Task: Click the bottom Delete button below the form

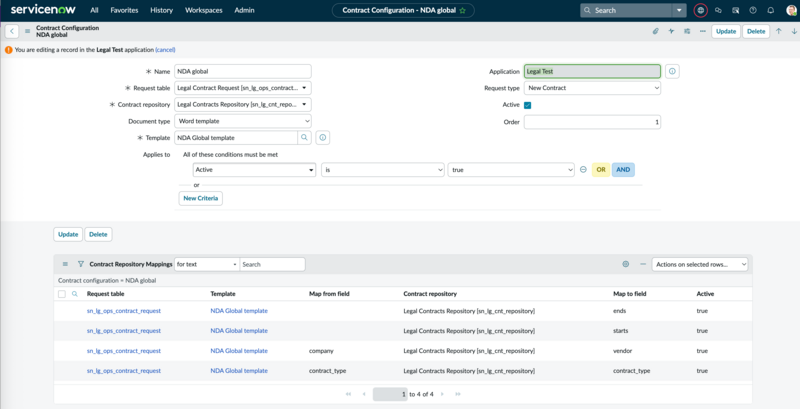Action: tap(98, 235)
